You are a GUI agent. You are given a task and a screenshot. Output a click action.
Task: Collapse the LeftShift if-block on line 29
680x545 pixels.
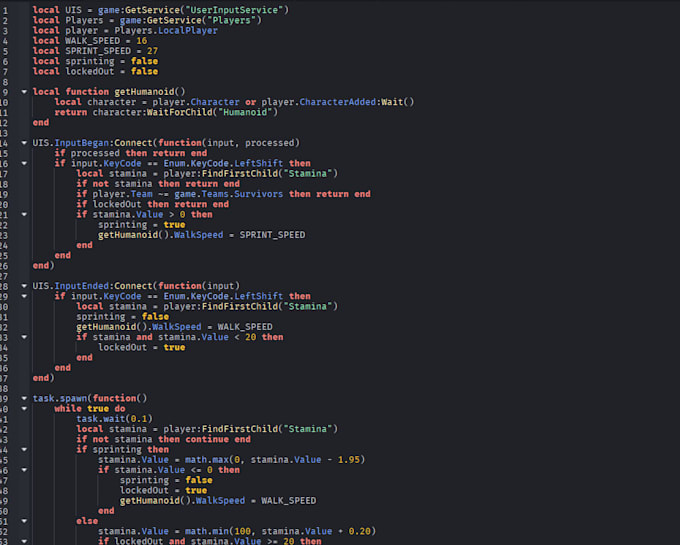coord(24,297)
